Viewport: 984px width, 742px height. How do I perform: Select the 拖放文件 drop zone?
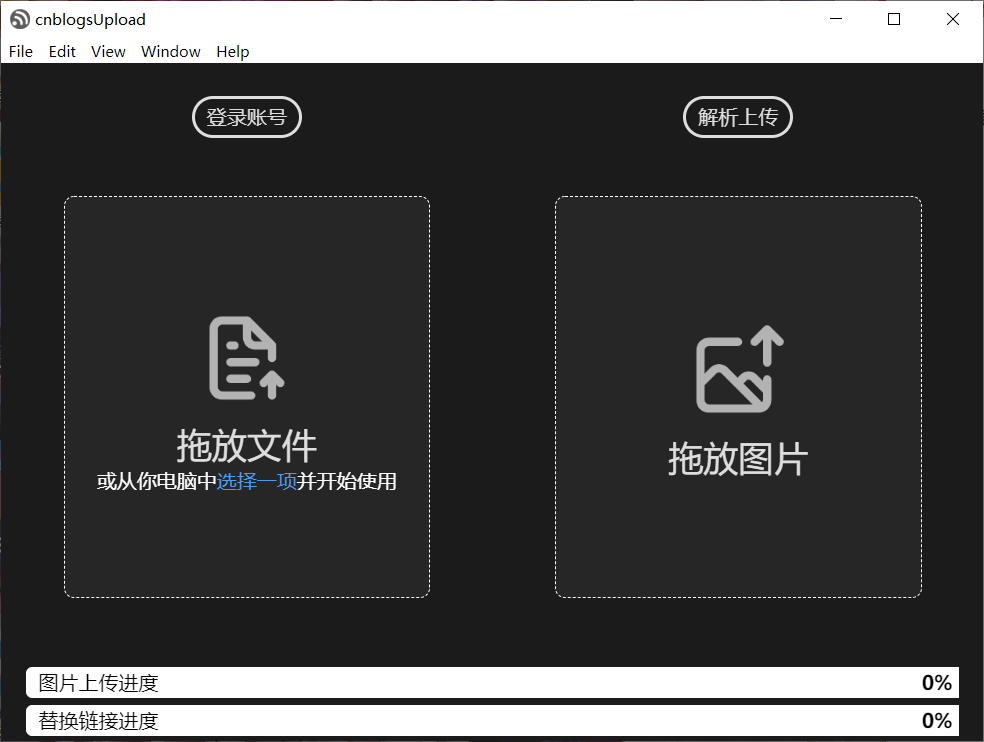[246, 395]
